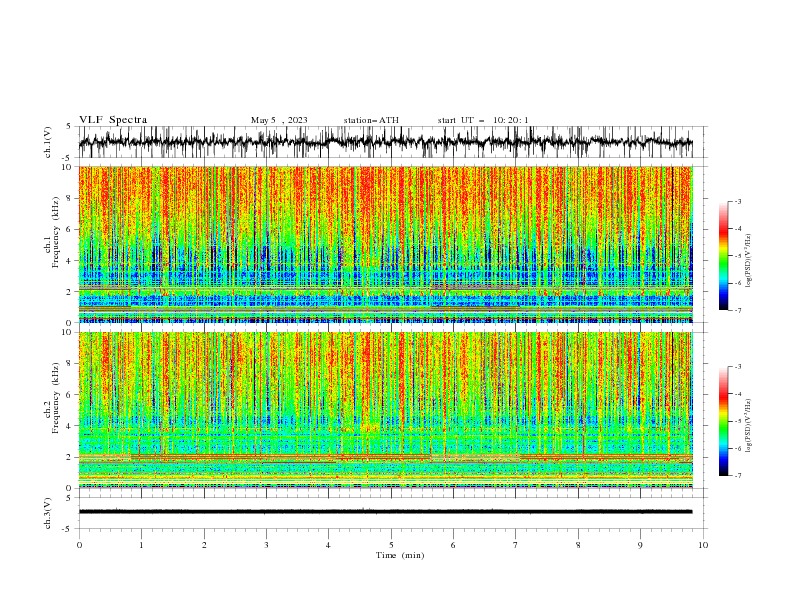792x612 pixels.
Task: Click the ch.1 waveform trace panel
Action: pos(392,142)
